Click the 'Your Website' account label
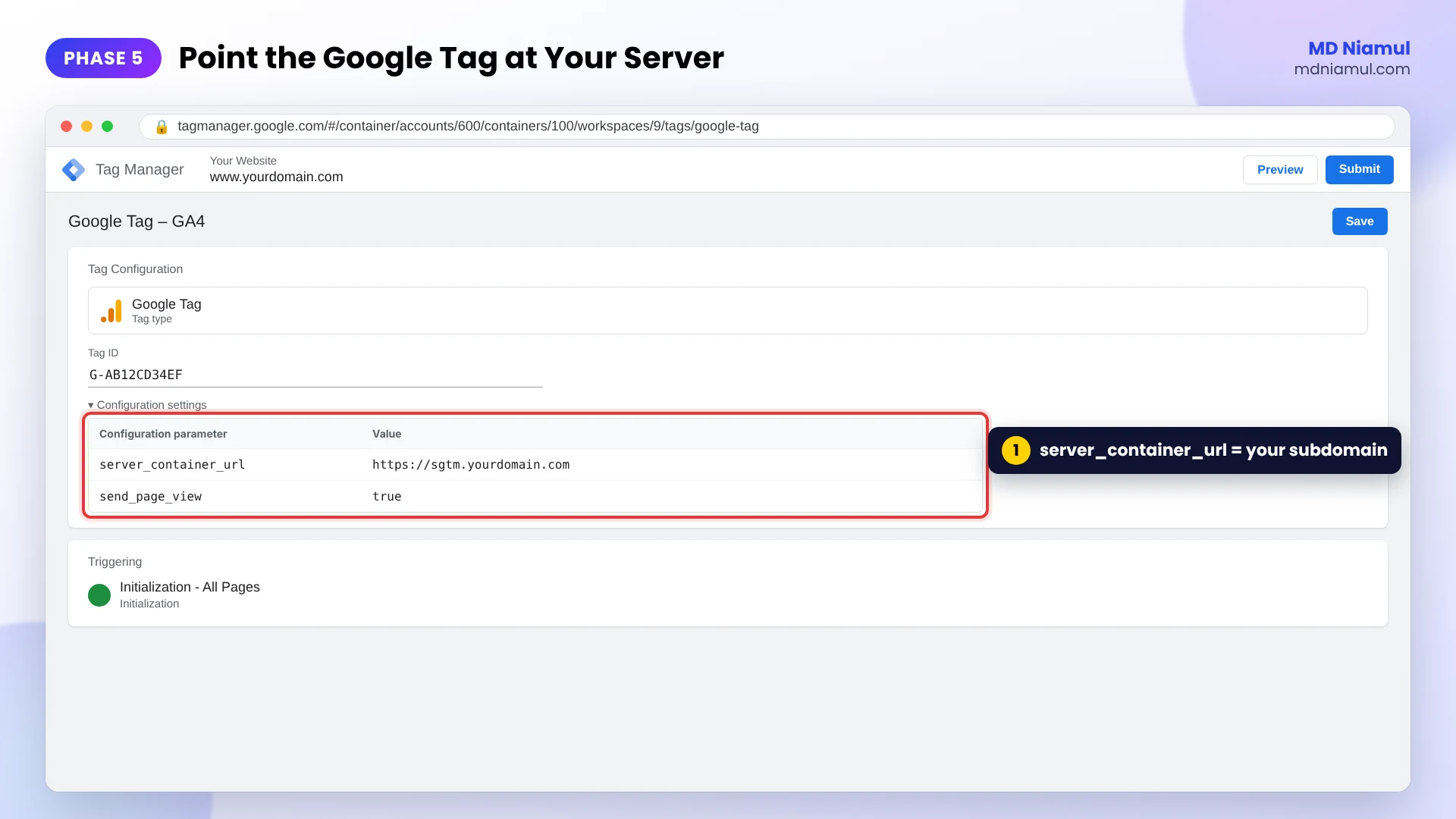 tap(243, 161)
